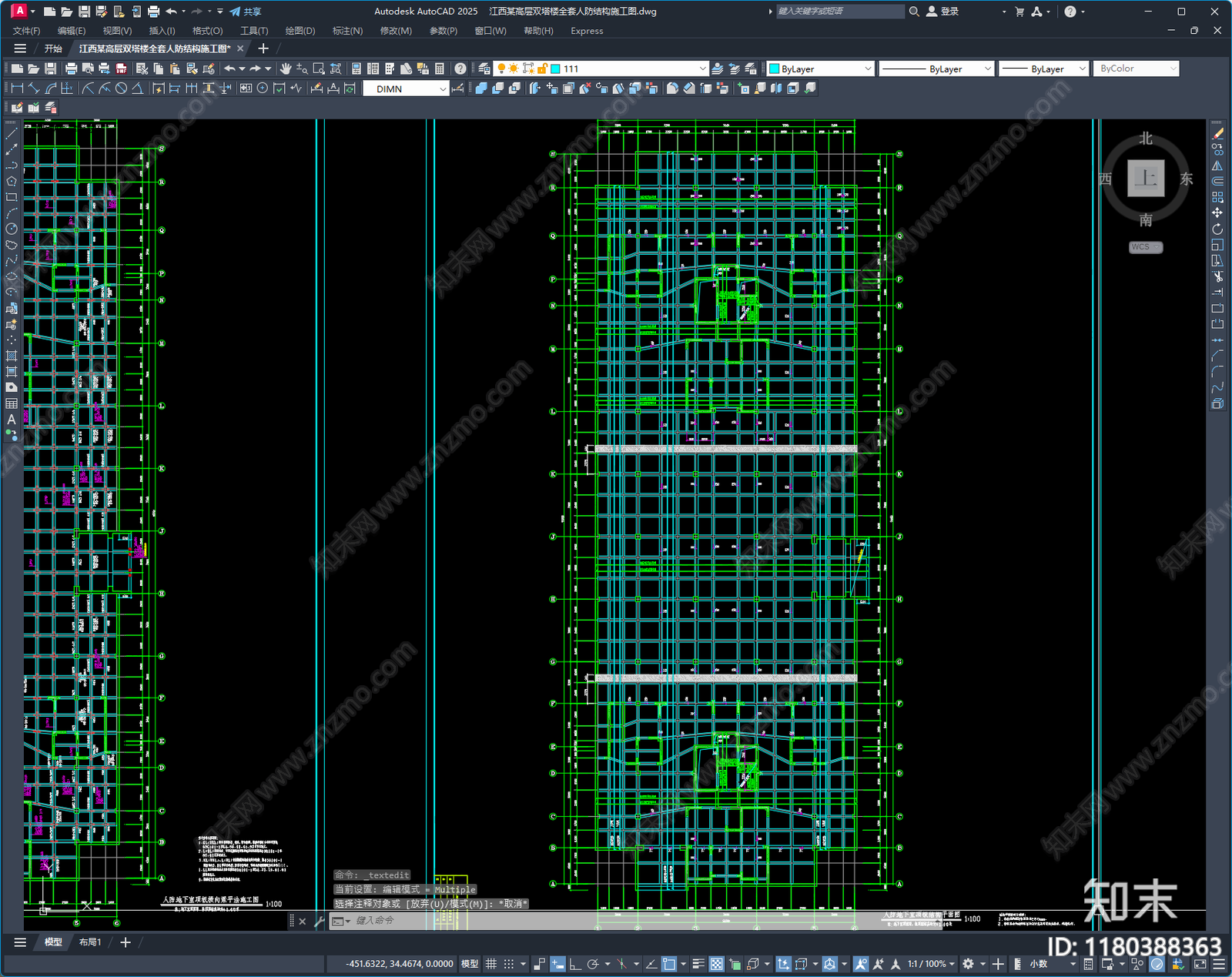
Task: Click the Help question mark icon
Action: (x=460, y=69)
